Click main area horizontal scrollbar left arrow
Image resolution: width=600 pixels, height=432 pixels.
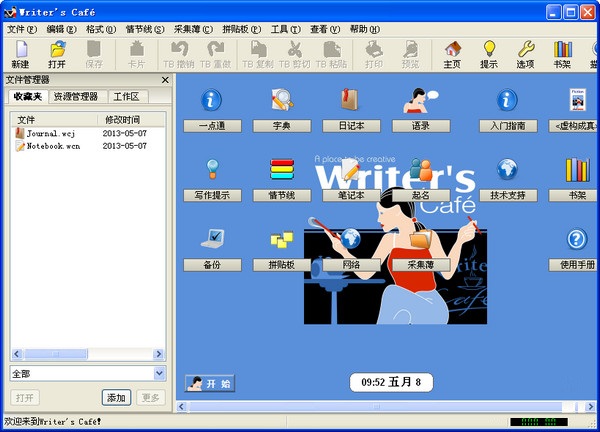click(x=182, y=406)
